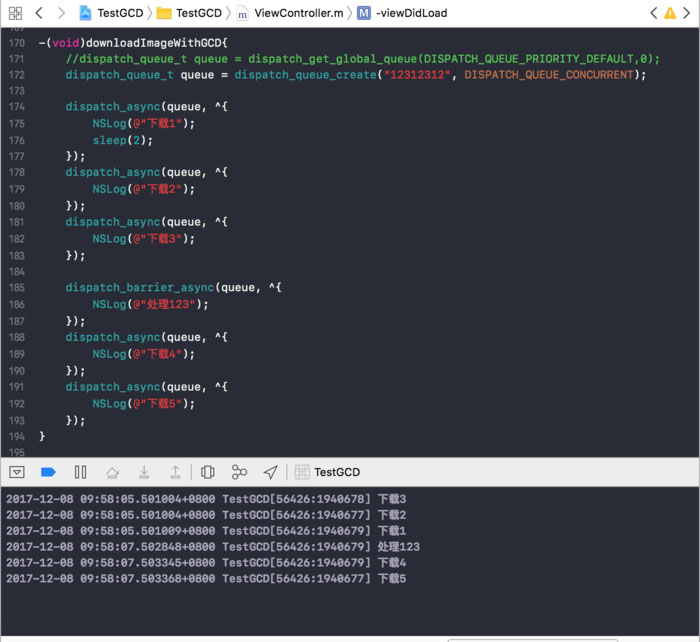The height and width of the screenshot is (642, 700).
Task: Open the related items grid menu
Action: pos(15,13)
